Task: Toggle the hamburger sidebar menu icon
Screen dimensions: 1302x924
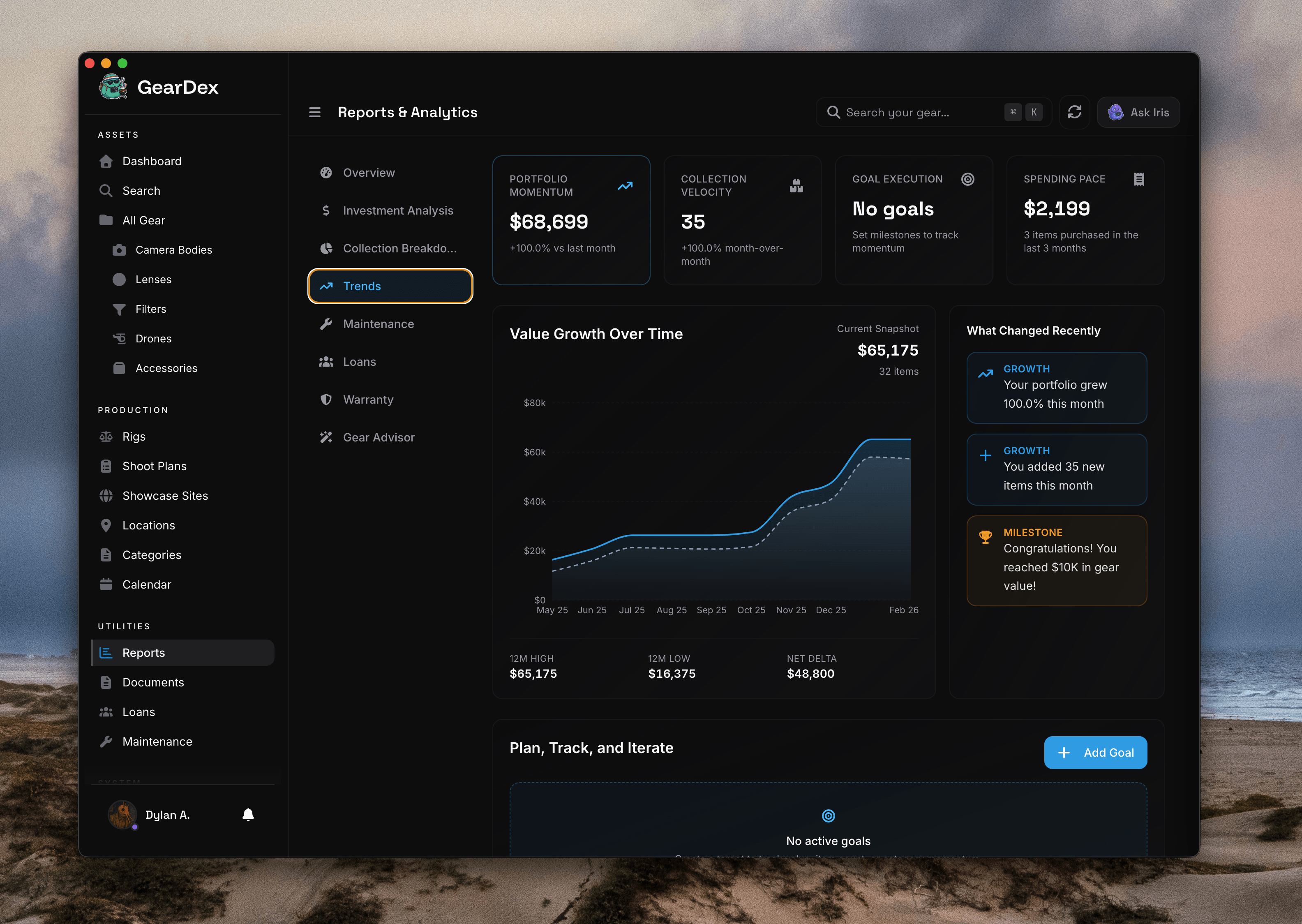Action: pos(314,112)
